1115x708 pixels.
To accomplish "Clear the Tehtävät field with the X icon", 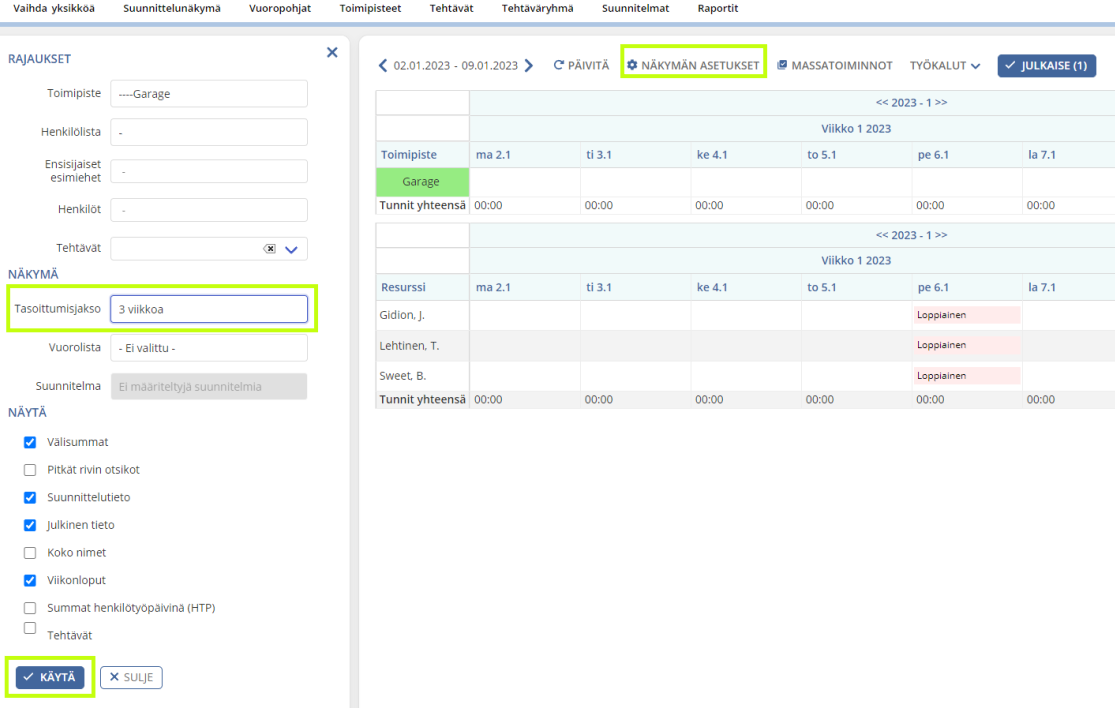I will point(270,249).
